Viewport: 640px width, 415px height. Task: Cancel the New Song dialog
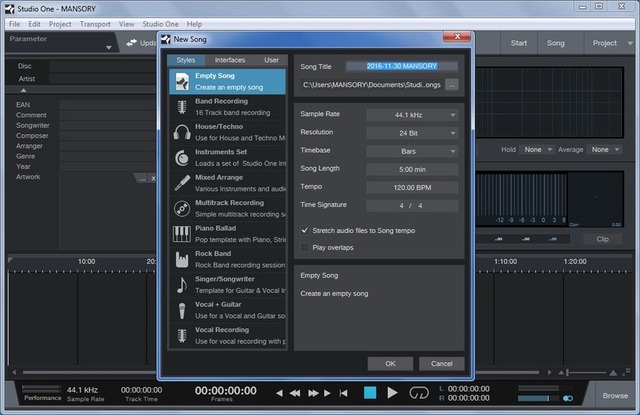[441, 363]
